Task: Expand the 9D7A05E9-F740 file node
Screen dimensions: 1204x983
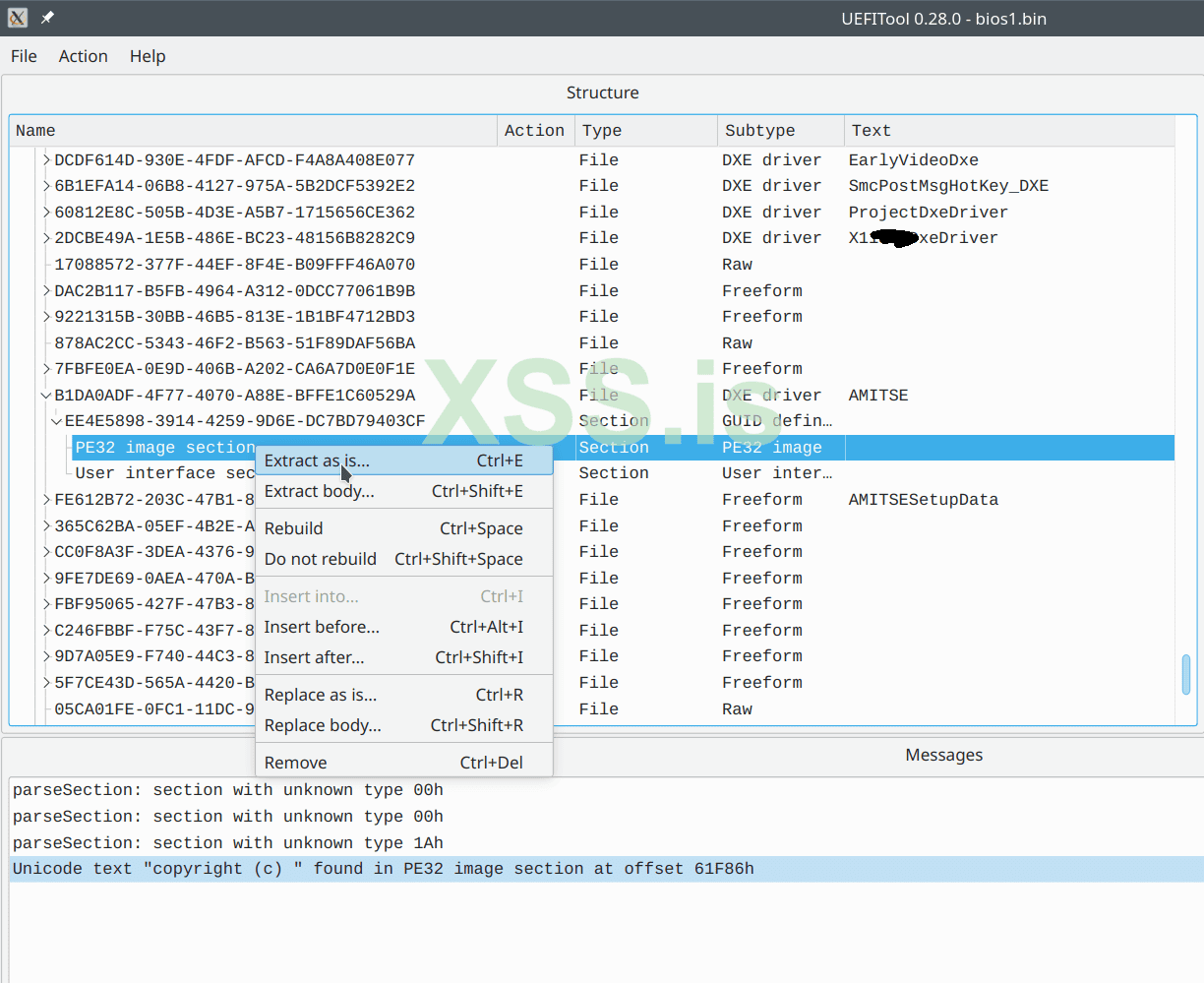Action: pos(46,655)
